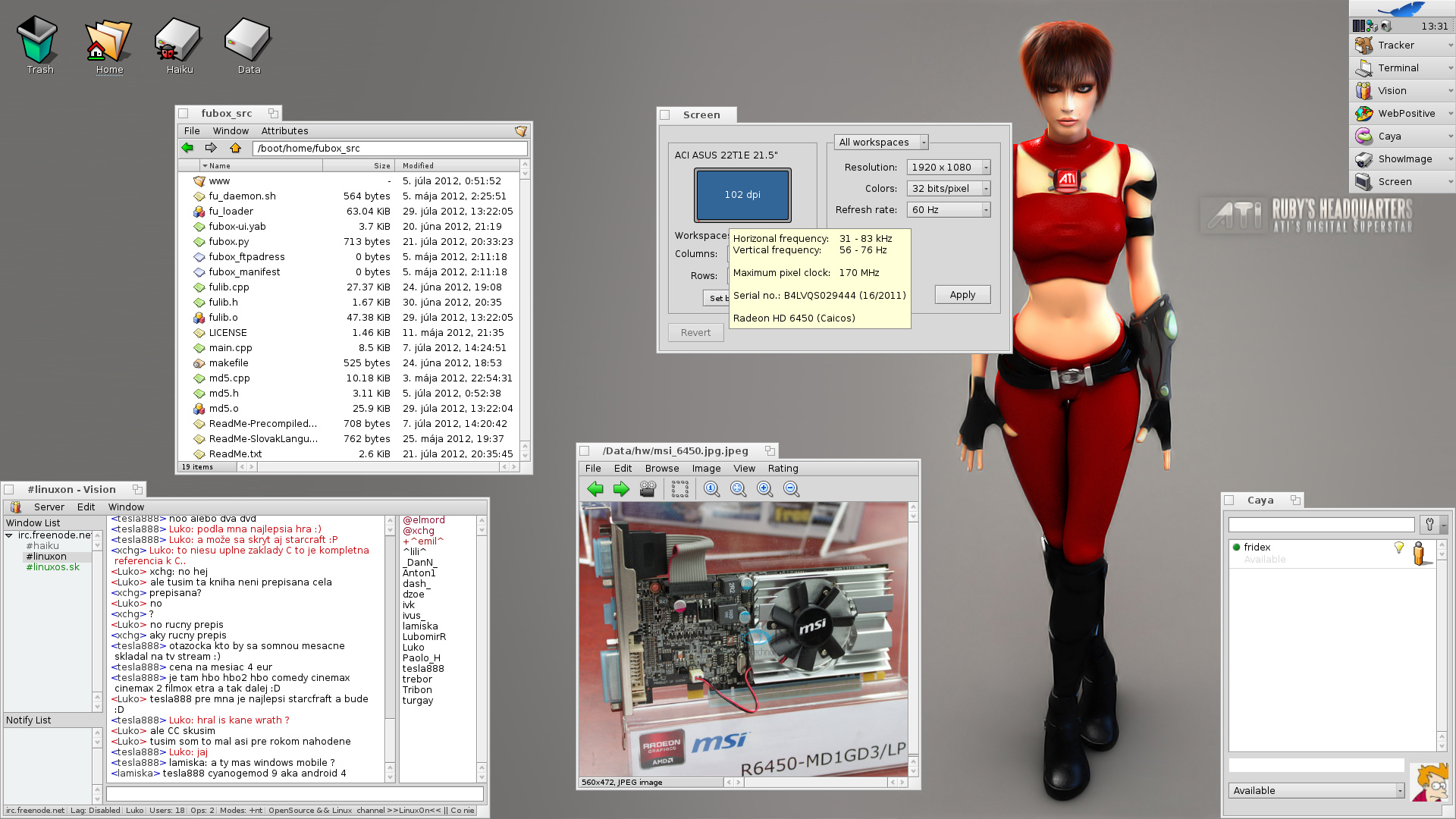This screenshot has height=819, width=1456.
Task: Go forward in fubox_src Tracker window
Action: (x=211, y=148)
